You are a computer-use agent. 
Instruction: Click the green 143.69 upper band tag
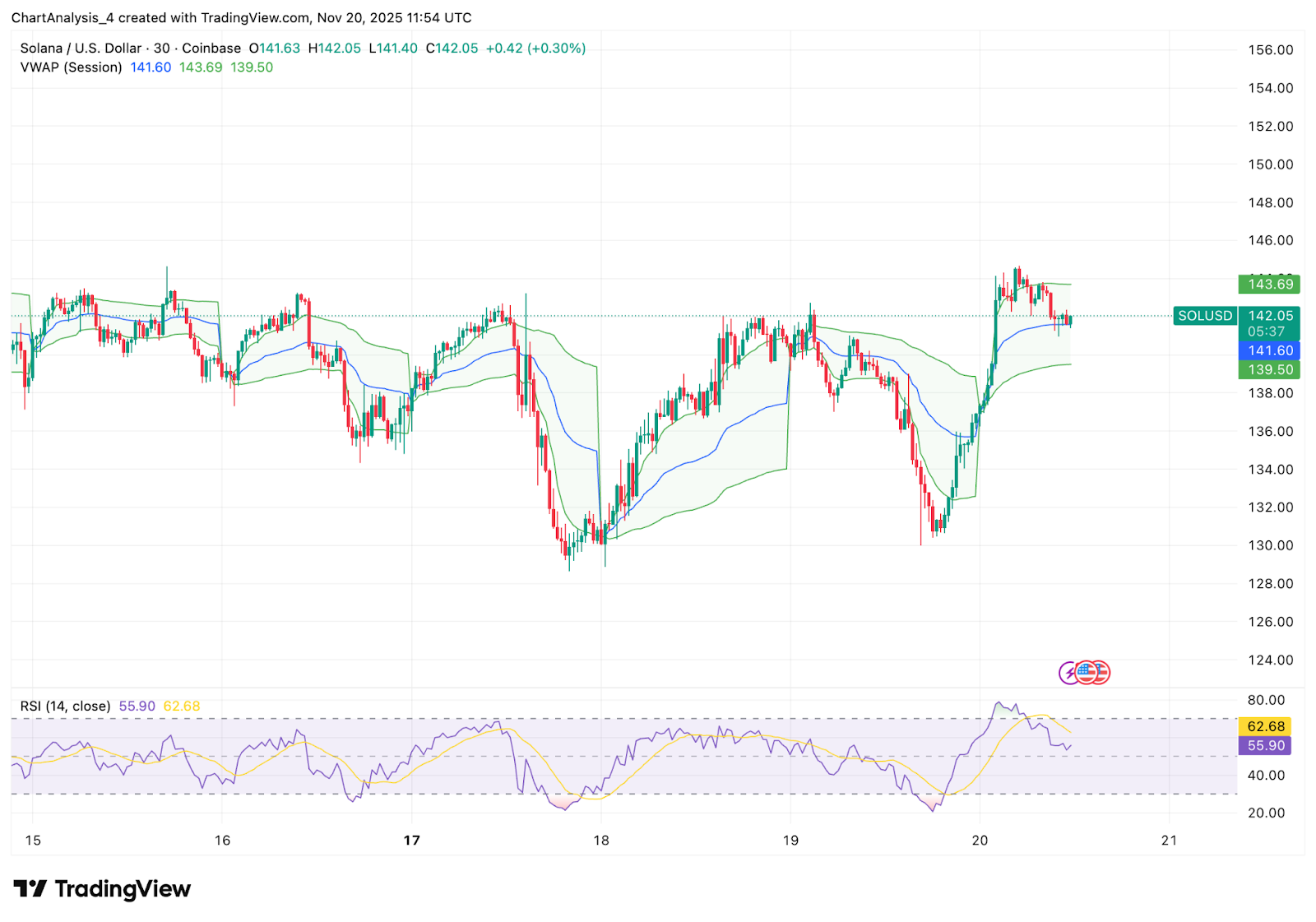pos(1270,284)
